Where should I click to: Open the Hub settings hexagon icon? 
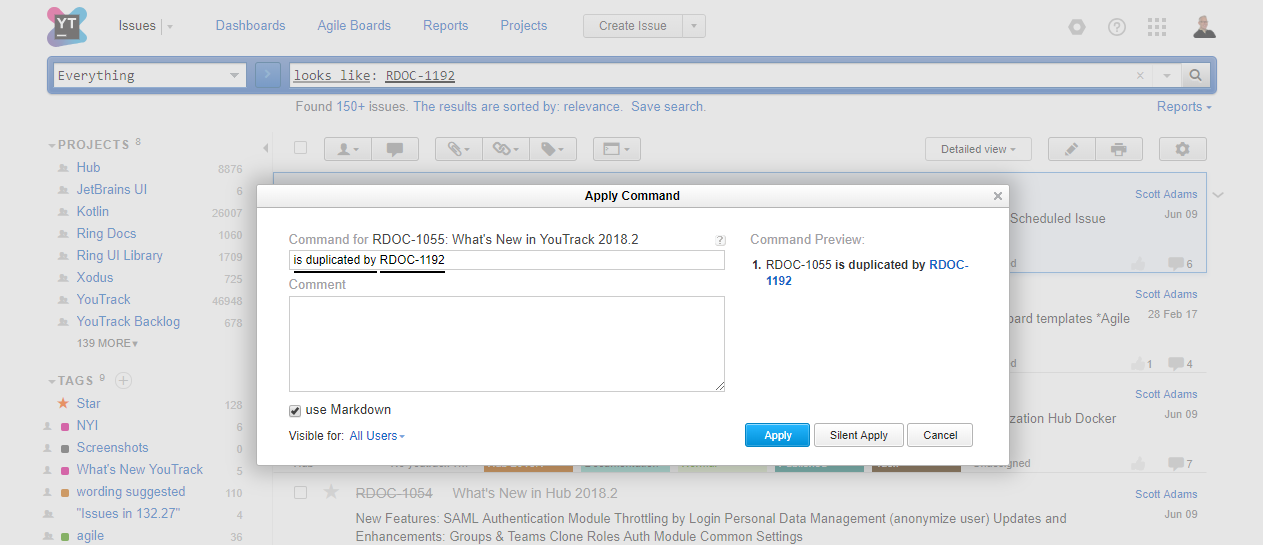pyautogui.click(x=1077, y=27)
